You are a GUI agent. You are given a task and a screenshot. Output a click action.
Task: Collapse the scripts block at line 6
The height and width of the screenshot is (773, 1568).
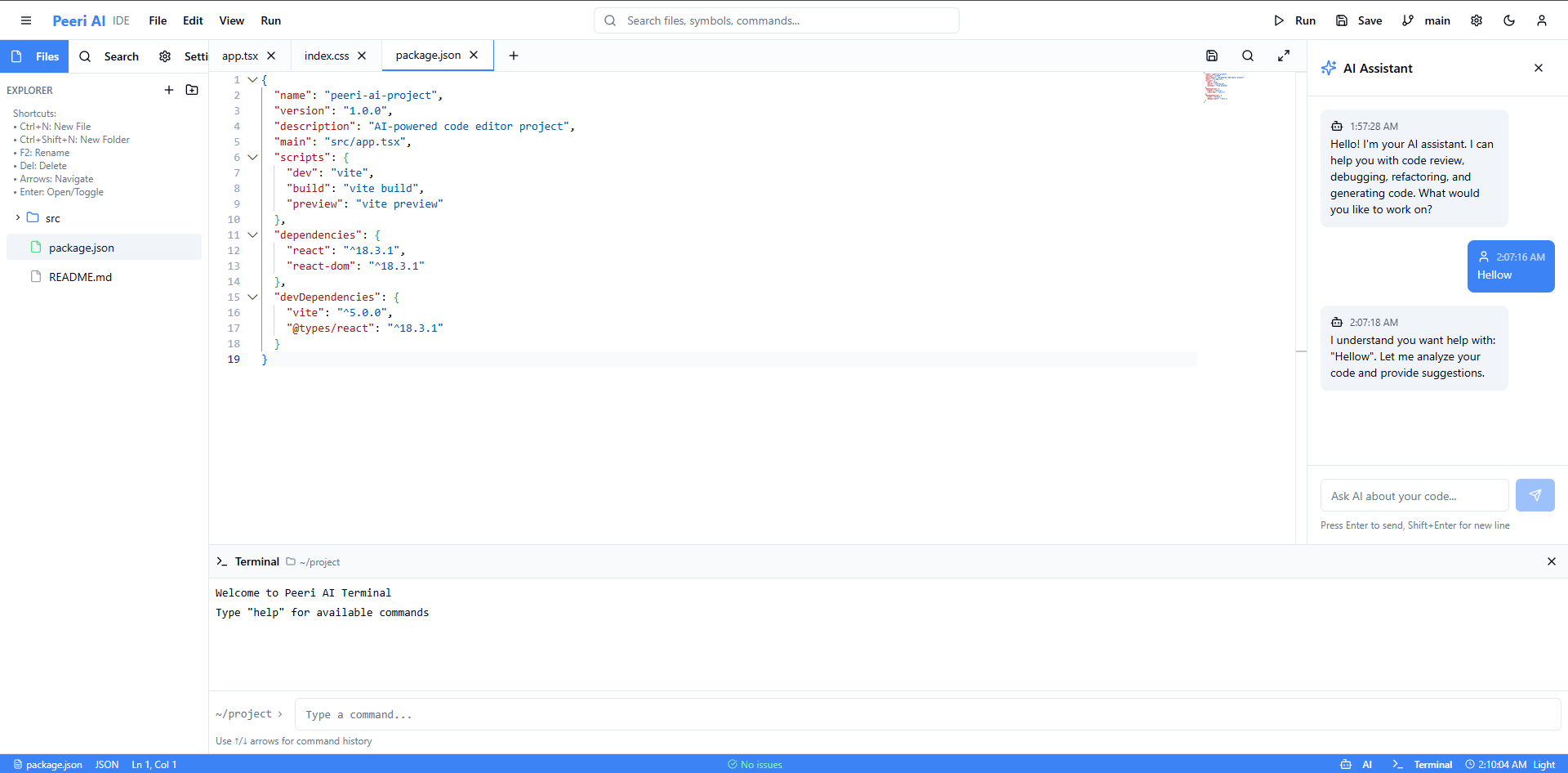point(252,157)
